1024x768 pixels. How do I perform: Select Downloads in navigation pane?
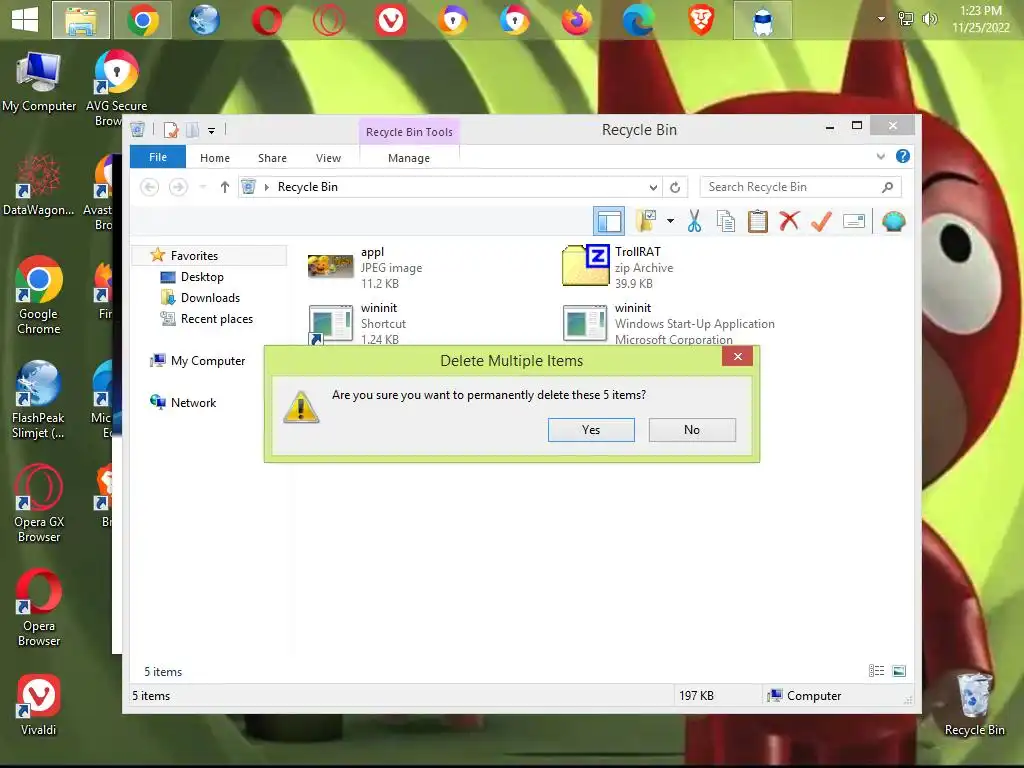click(x=210, y=298)
